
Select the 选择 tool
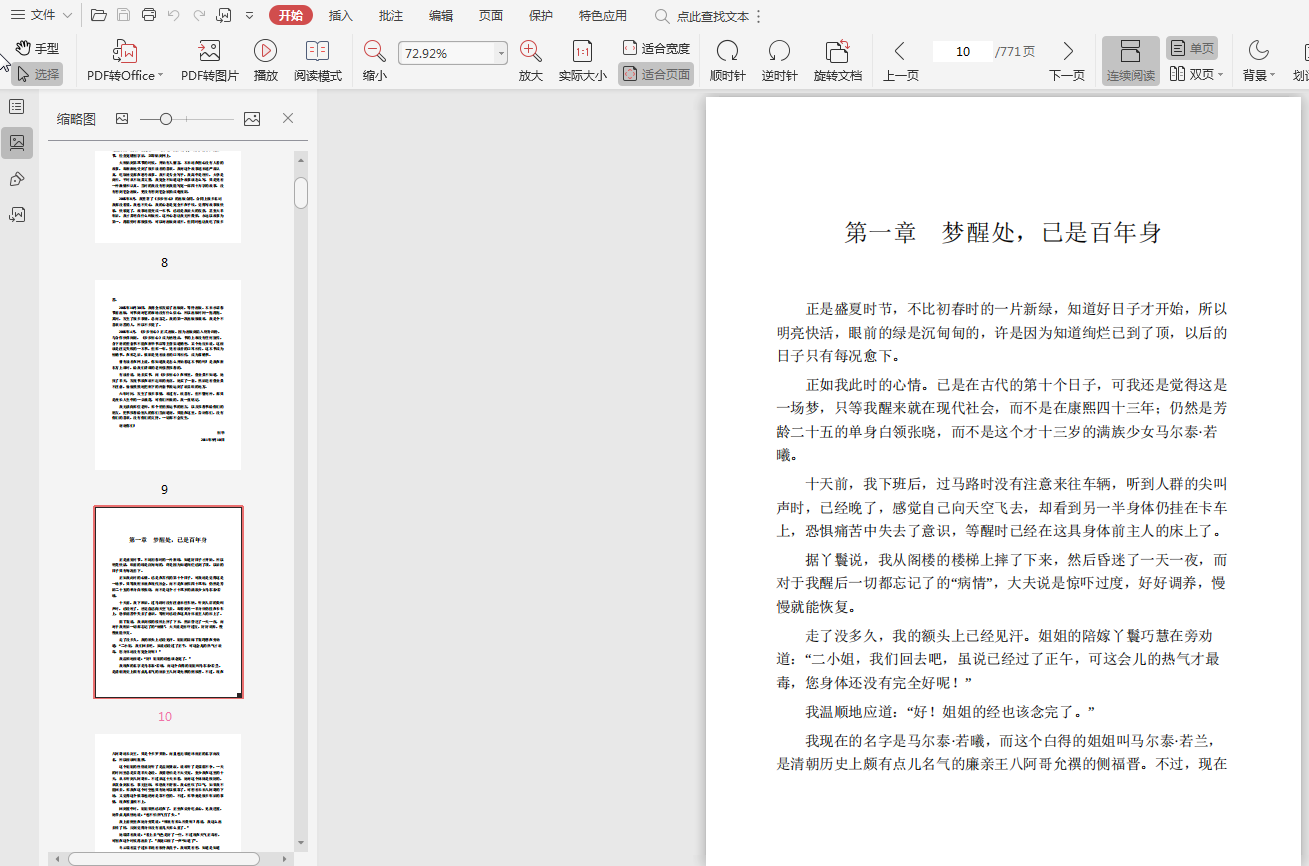pos(37,74)
